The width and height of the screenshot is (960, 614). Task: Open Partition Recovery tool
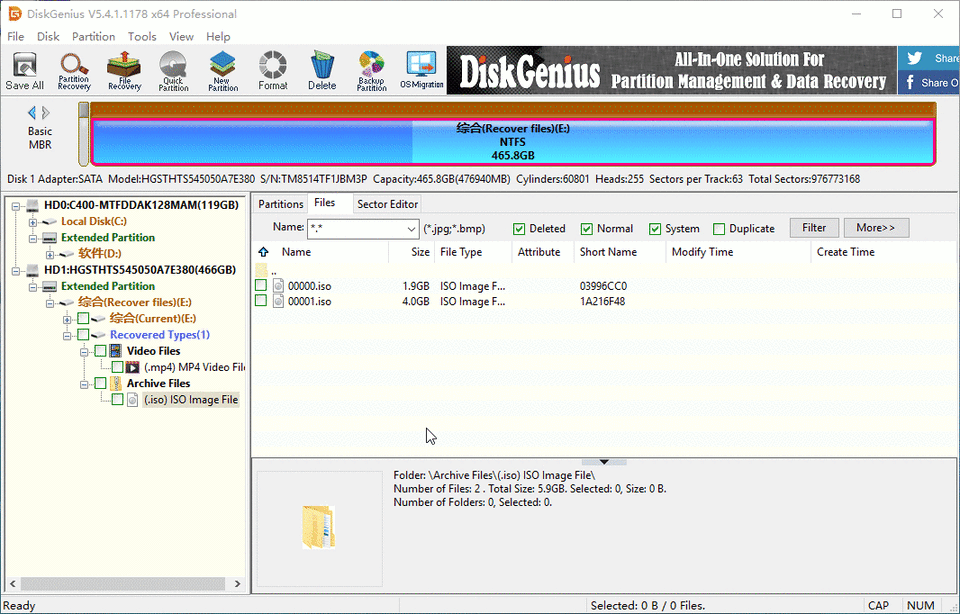[74, 70]
